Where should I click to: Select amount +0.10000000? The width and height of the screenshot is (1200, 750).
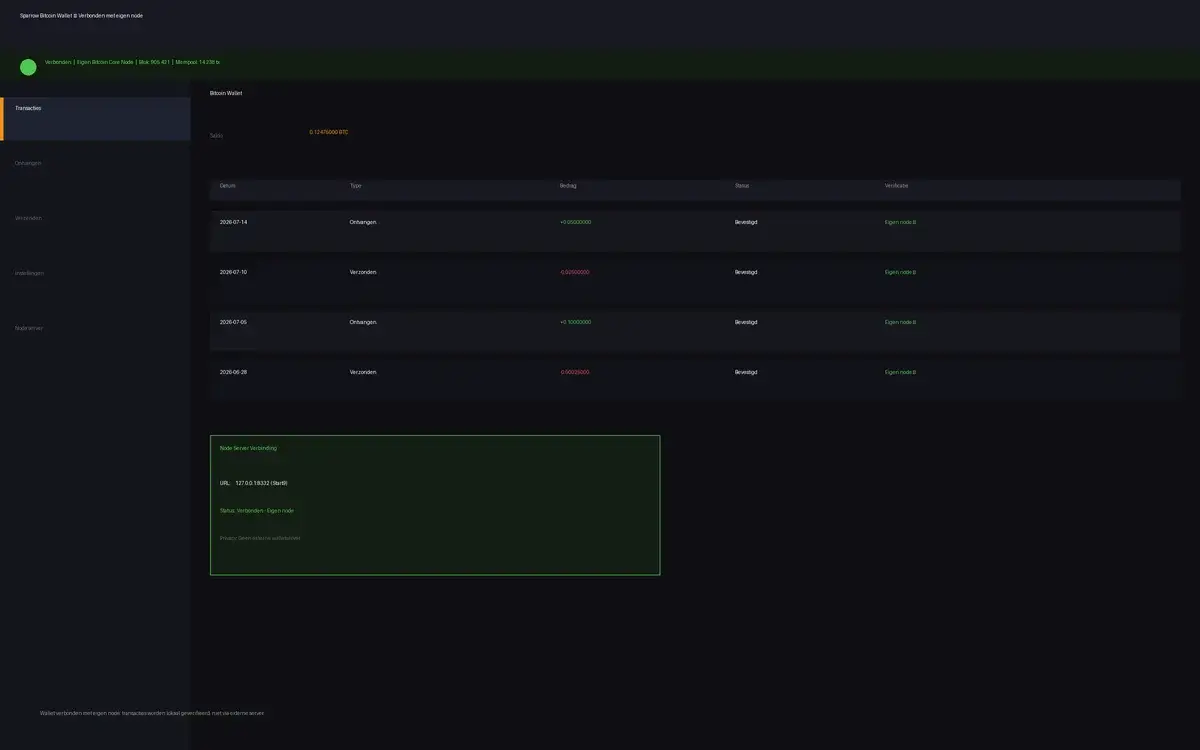[x=575, y=322]
